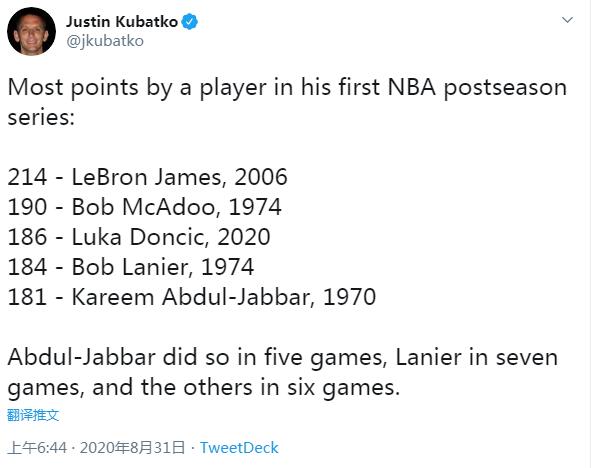Viewport: 615px width, 468px height.
Task: Click the 'Abdul-Jabbar did so in five games' sentence
Action: tap(197, 357)
